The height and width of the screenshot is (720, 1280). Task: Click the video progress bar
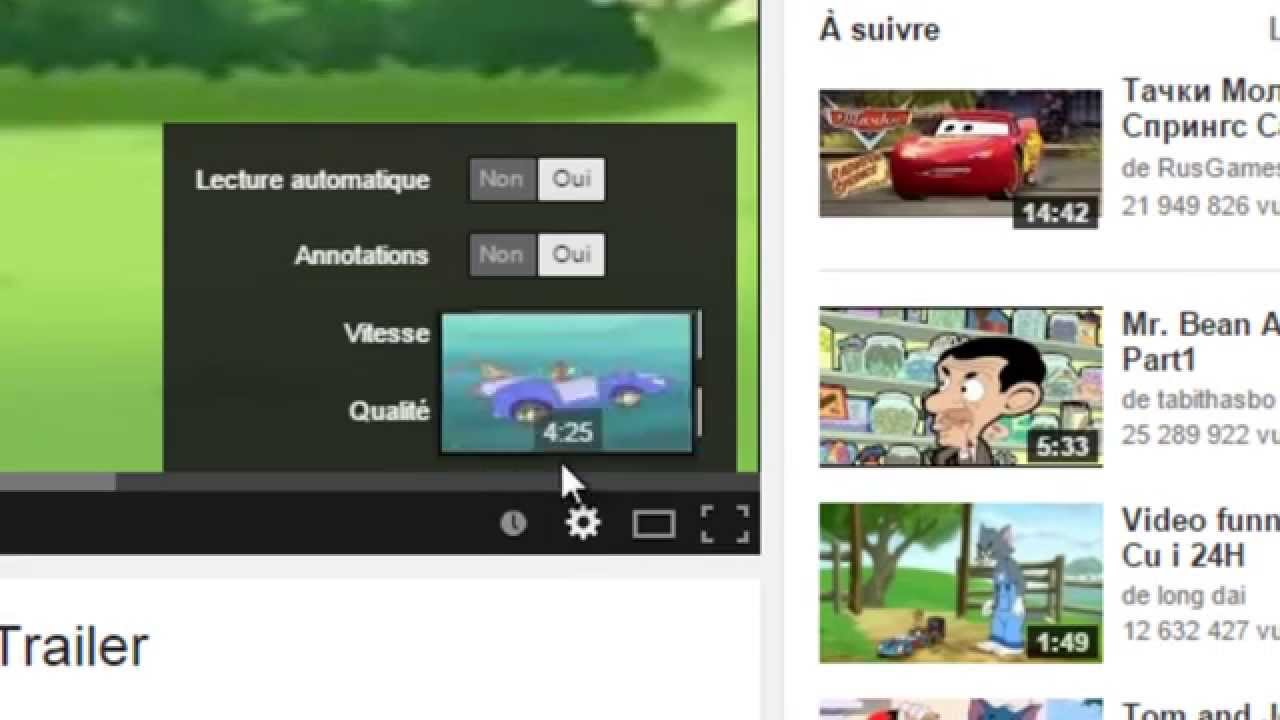pos(380,482)
